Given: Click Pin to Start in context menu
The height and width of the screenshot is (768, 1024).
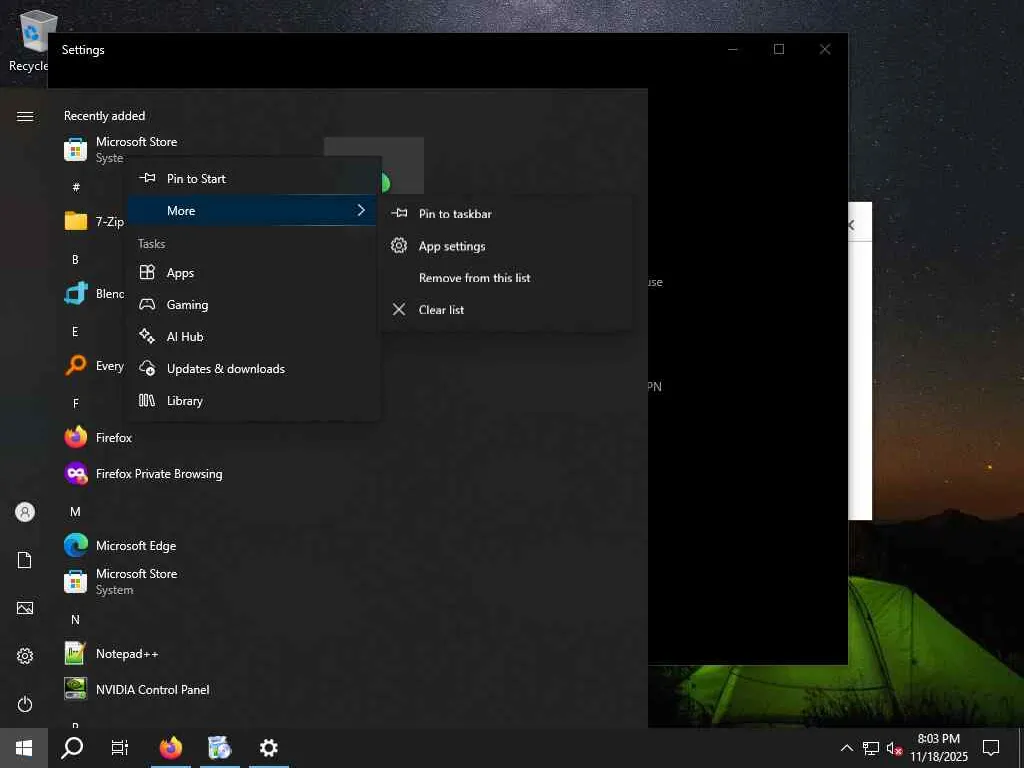Looking at the screenshot, I should [254, 178].
